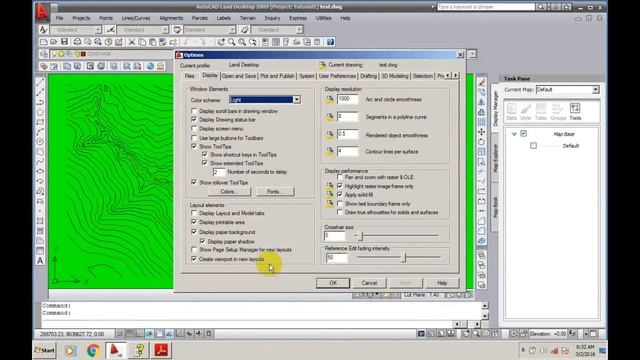640x360 pixels.
Task: Click the AutoCAD red A application menu button
Action: tap(42, 11)
